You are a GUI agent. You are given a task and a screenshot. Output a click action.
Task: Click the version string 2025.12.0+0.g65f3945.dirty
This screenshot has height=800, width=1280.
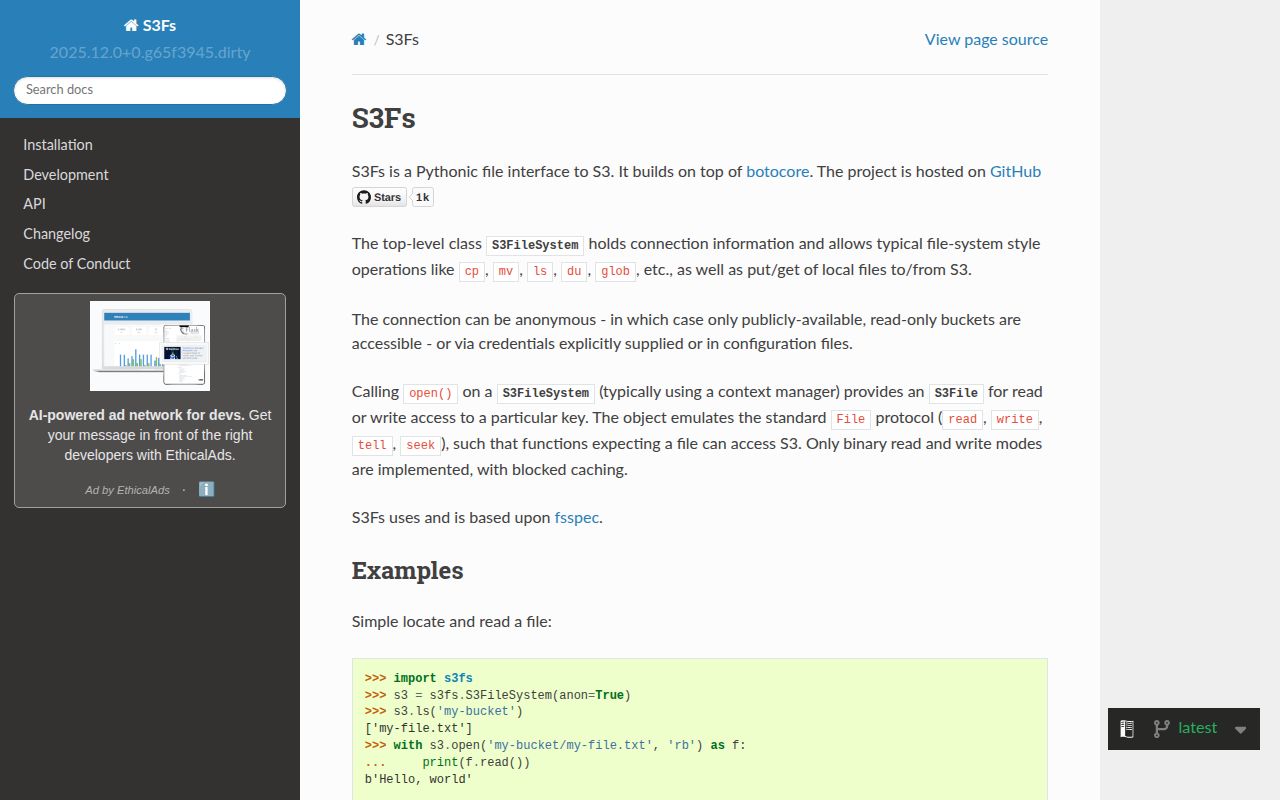pos(150,52)
